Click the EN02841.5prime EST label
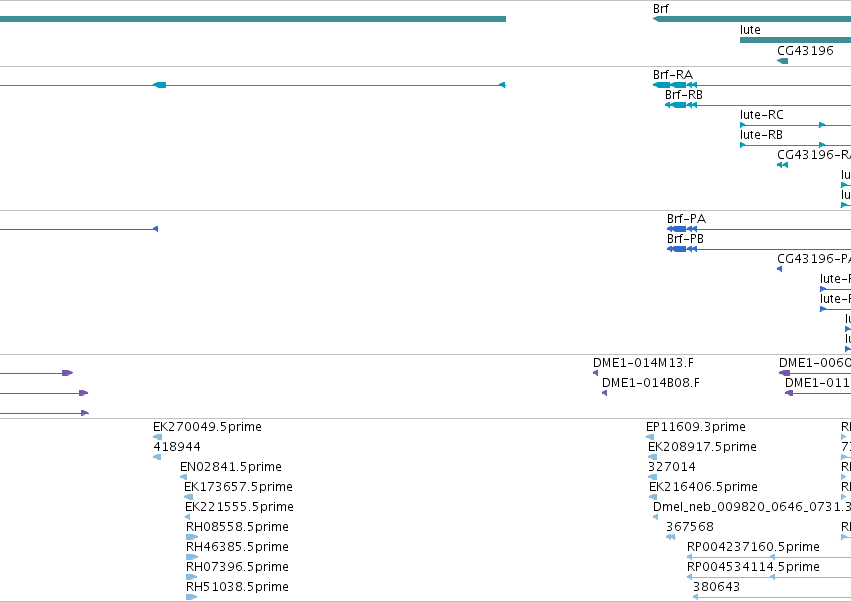 (231, 467)
